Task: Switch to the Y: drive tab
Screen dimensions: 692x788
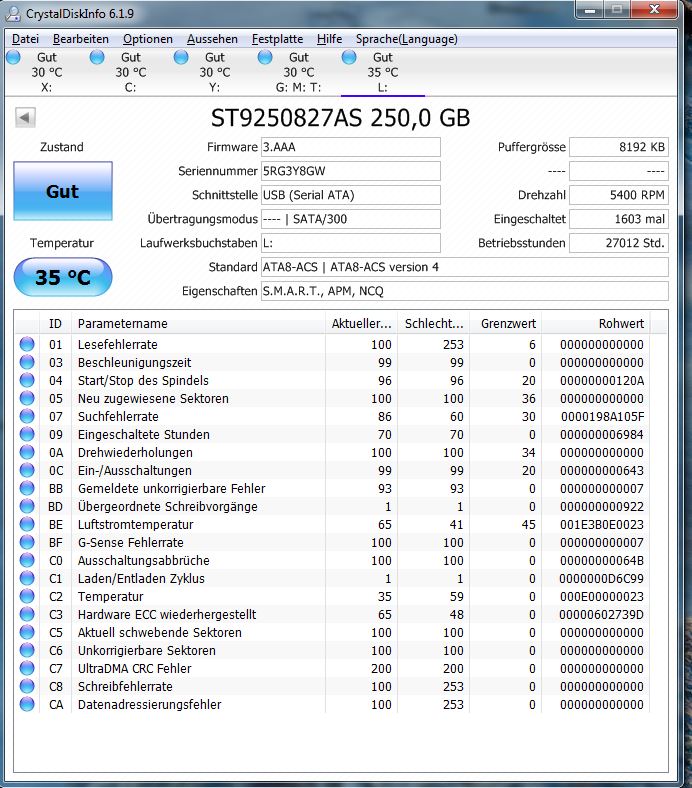Action: tap(215, 72)
